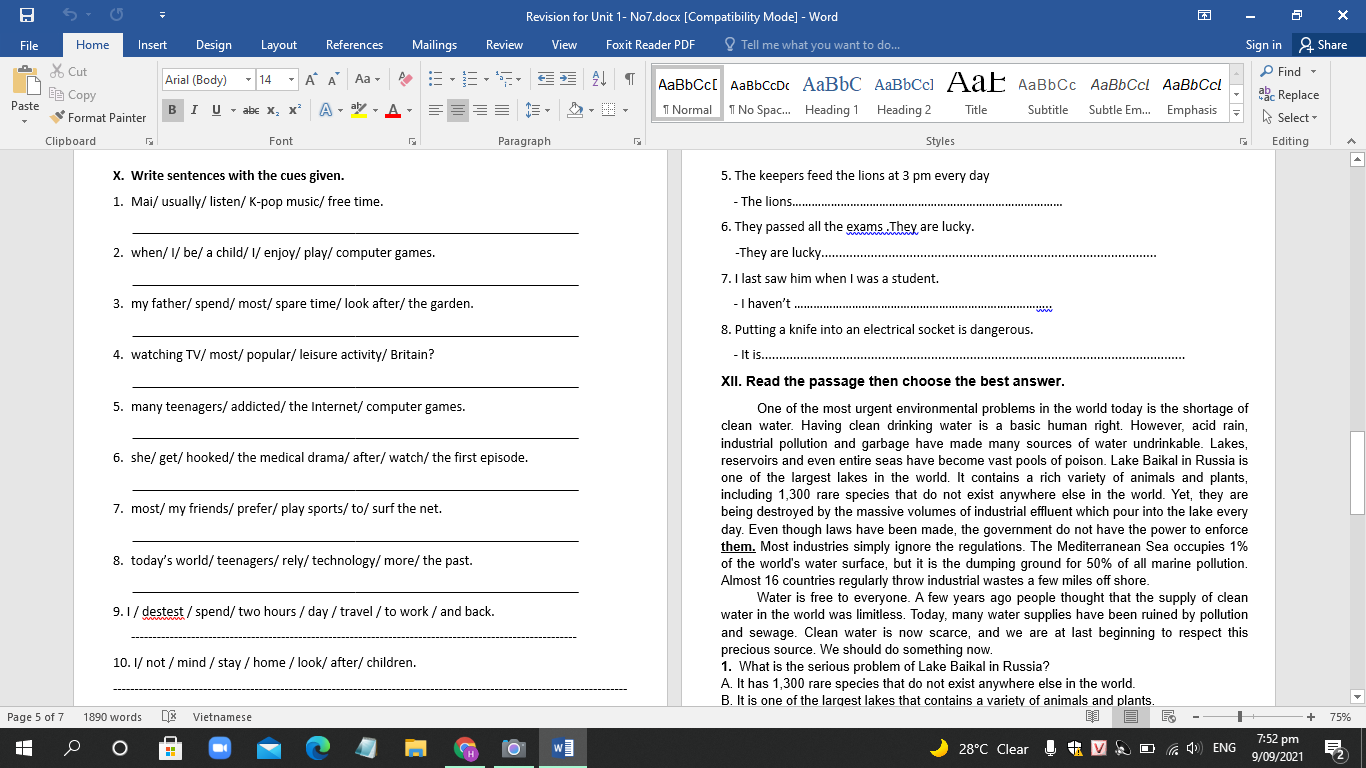Toggle center alignment
Viewport: 1366px width, 768px height.
(x=458, y=110)
